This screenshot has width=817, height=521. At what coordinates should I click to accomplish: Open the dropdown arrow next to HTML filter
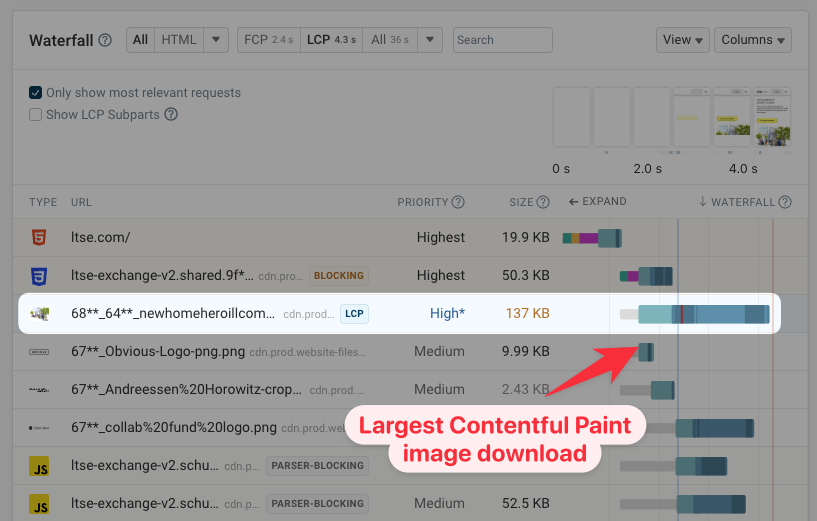[x=216, y=40]
